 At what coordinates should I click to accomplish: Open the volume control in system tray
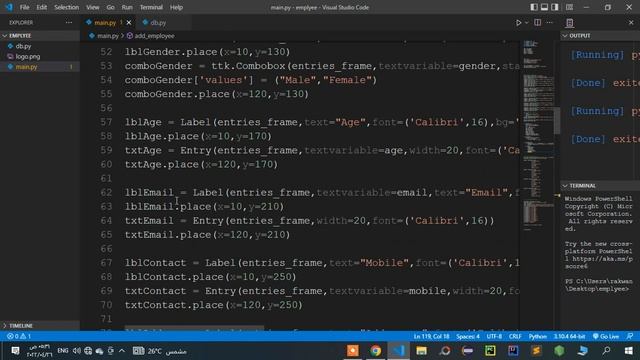[77, 351]
